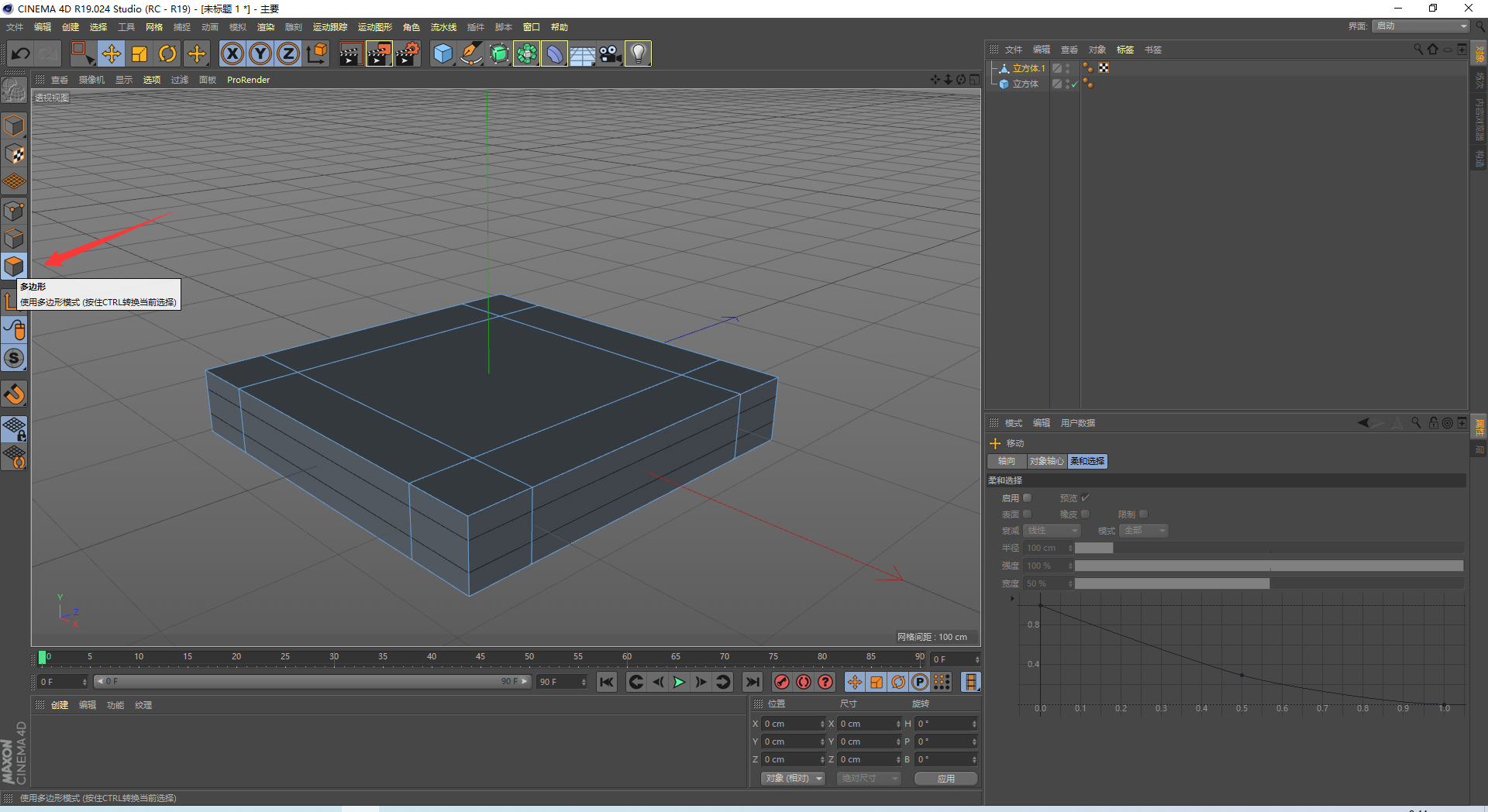Screen dimensions: 1488x812
Task: Switch to Edges mode in left toolbar
Action: tap(14, 239)
